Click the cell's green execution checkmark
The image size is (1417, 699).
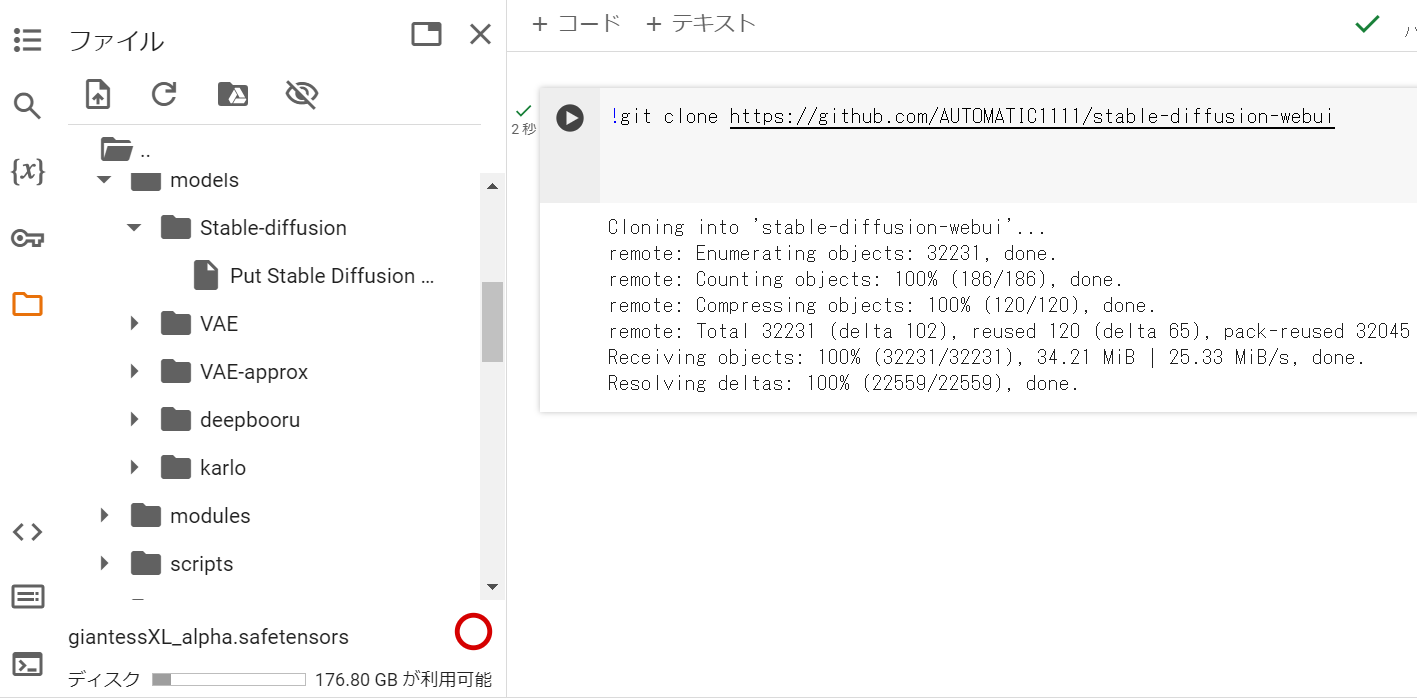click(x=523, y=110)
